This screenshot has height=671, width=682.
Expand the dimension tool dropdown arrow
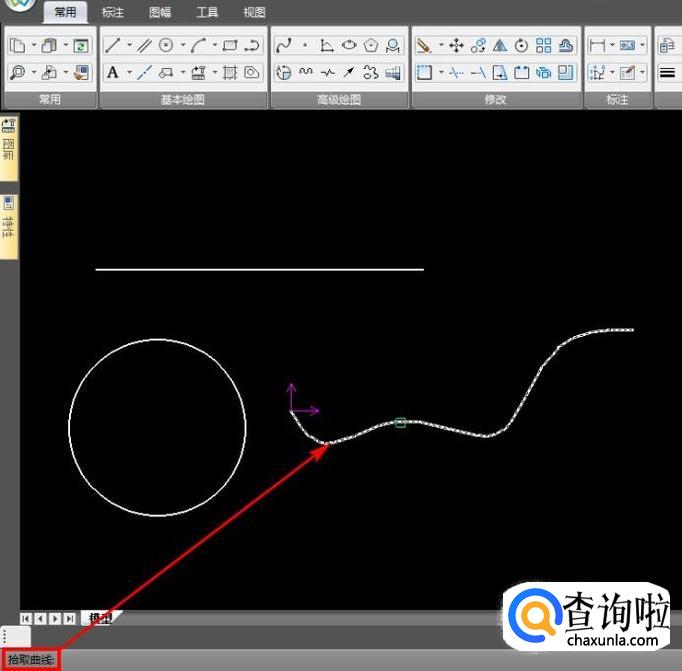point(612,45)
